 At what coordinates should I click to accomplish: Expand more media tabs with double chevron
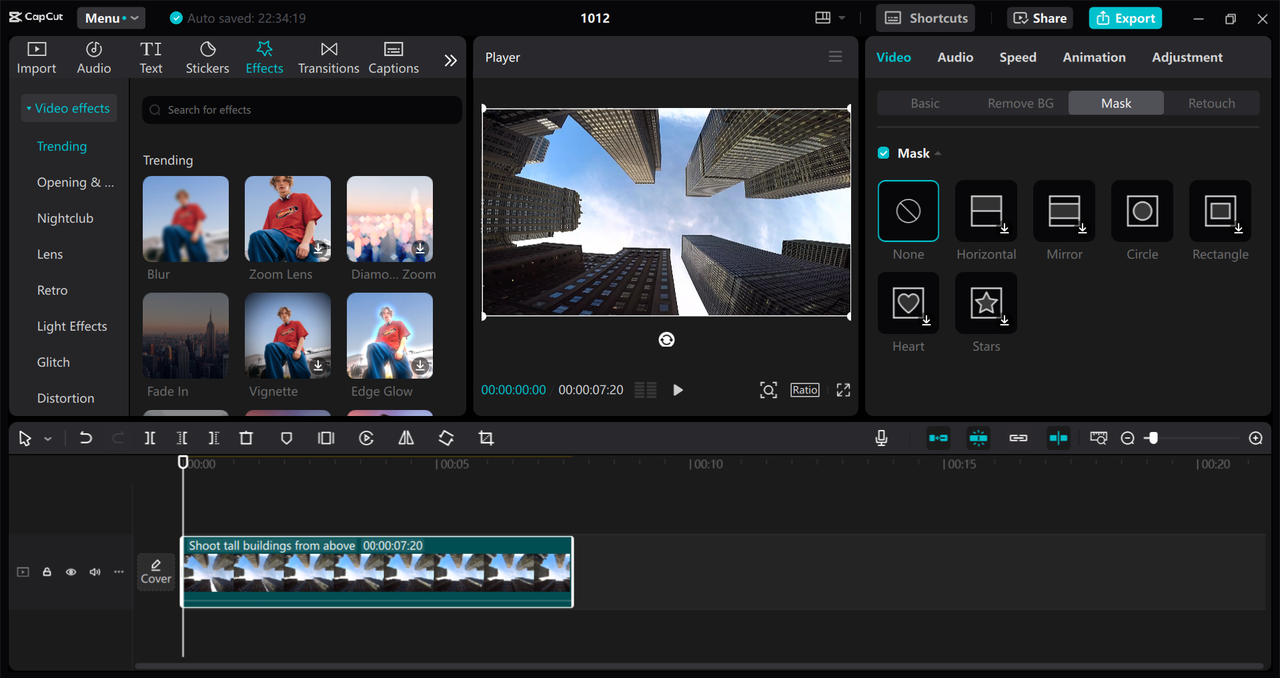pos(450,60)
